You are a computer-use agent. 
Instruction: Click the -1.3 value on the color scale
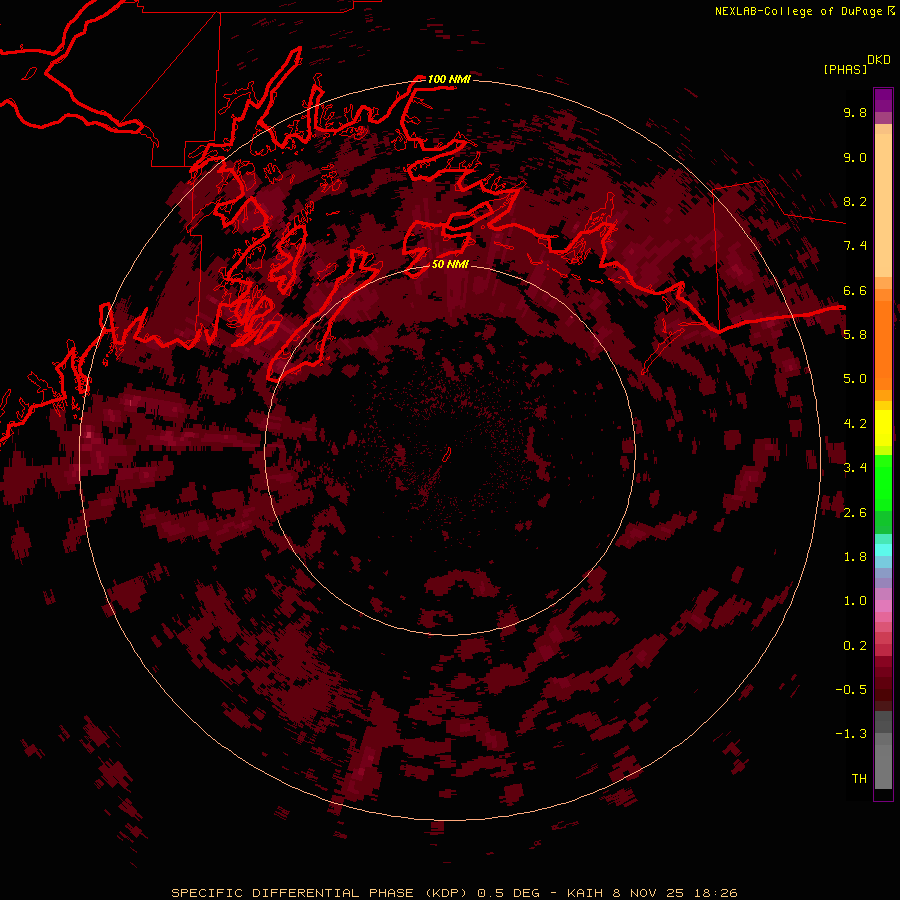tap(851, 734)
